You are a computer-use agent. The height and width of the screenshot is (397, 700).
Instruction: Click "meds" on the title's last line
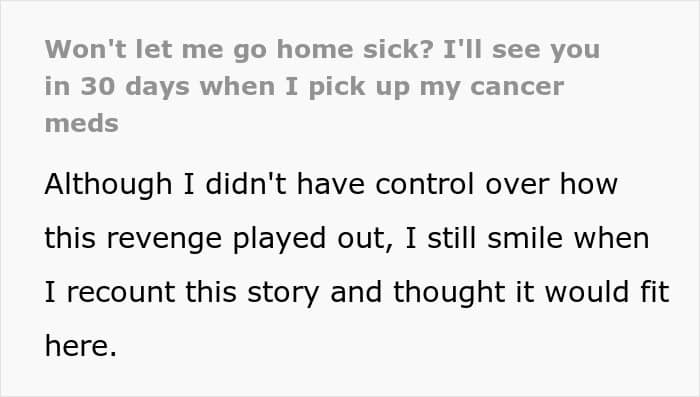click(82, 123)
